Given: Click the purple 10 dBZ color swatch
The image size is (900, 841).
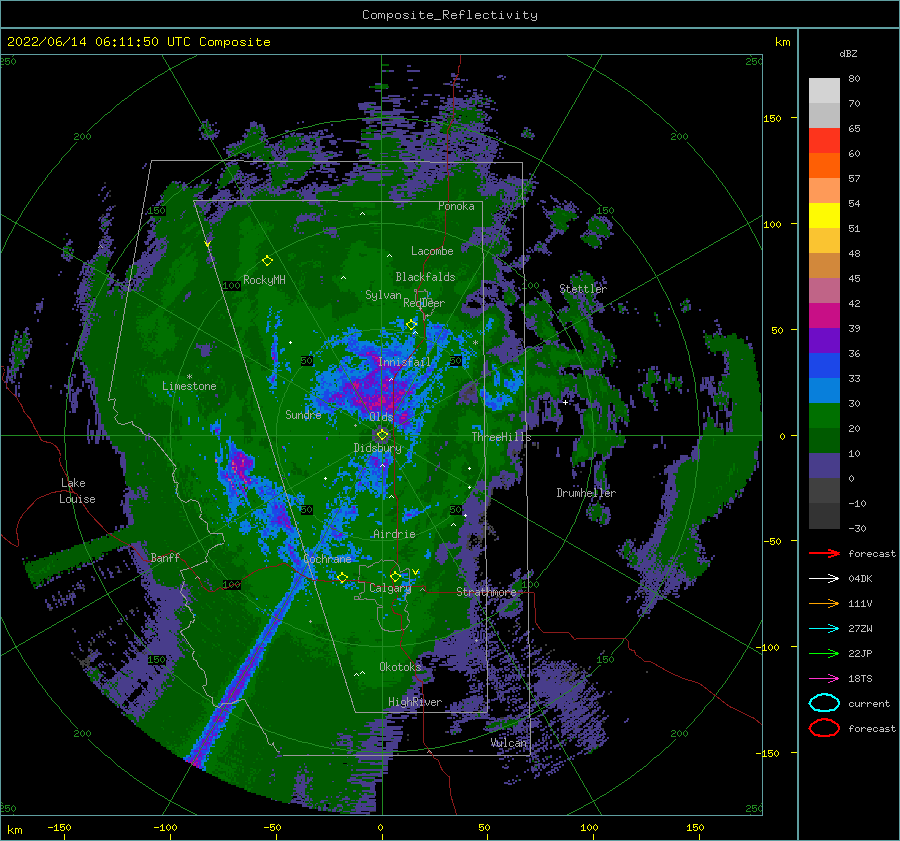Looking at the screenshot, I should (x=824, y=466).
